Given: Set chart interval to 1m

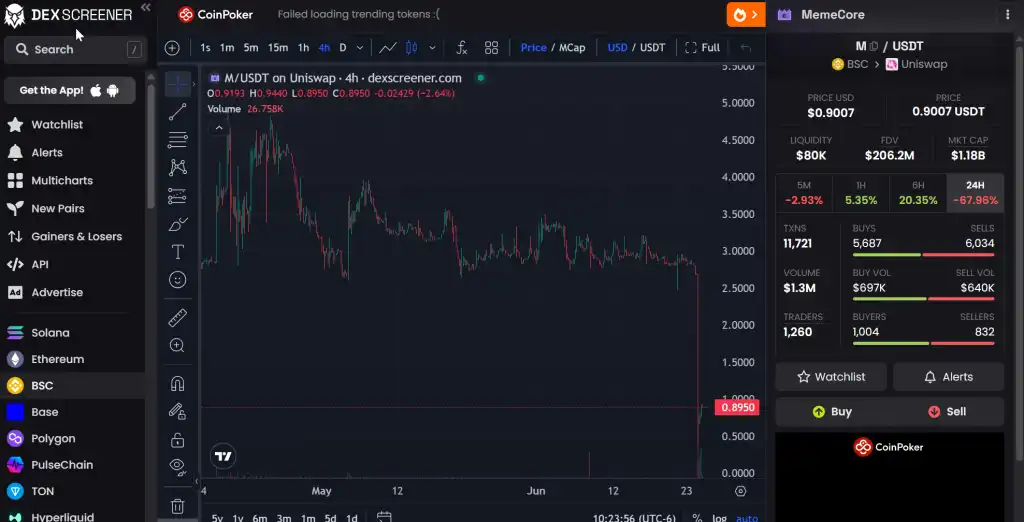Looking at the screenshot, I should pos(227,48).
